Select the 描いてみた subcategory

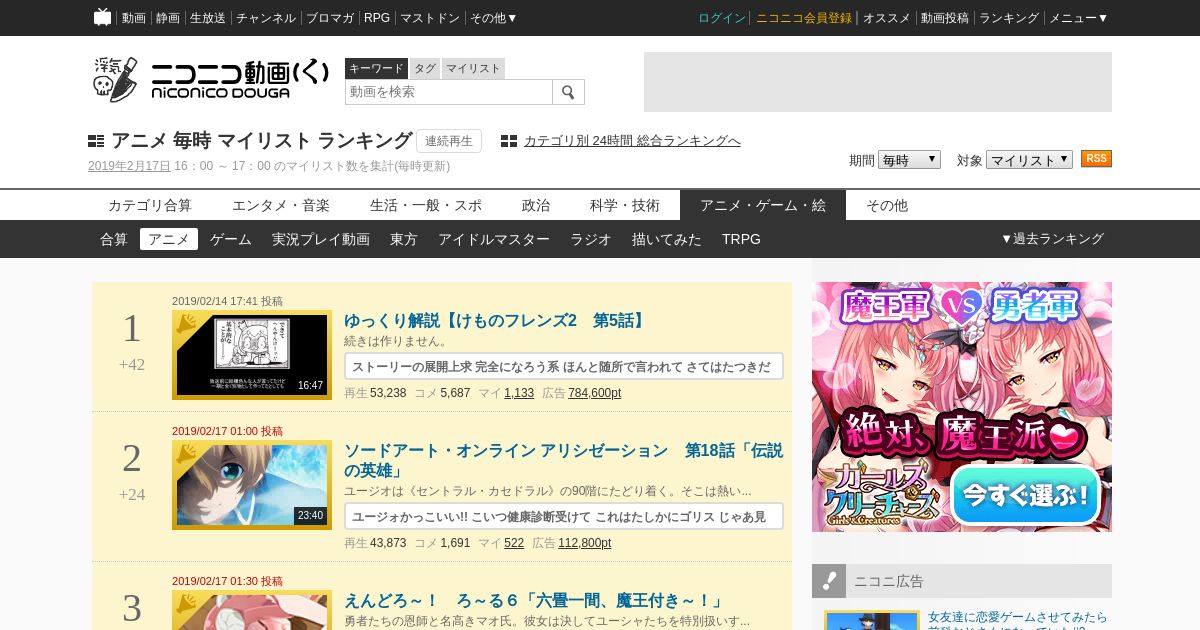pyautogui.click(x=667, y=239)
